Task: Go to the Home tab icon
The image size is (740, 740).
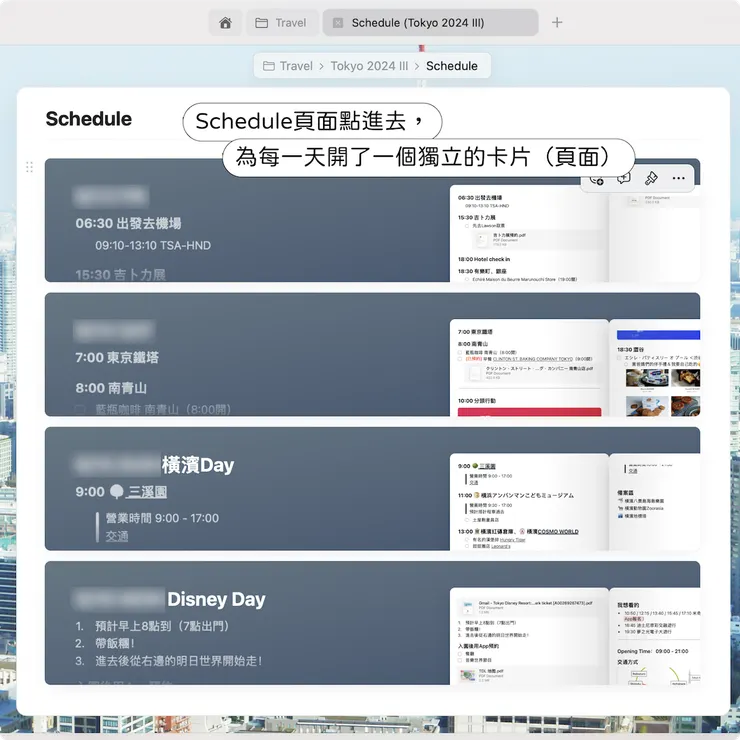Action: click(x=225, y=23)
